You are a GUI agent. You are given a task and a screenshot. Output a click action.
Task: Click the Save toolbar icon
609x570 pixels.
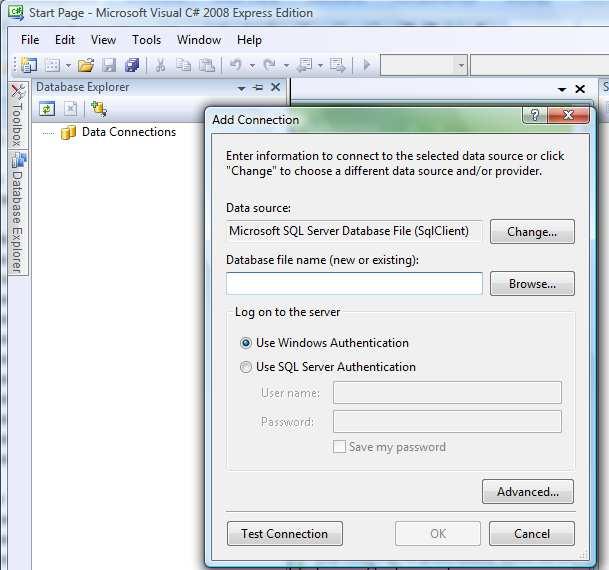(x=109, y=65)
